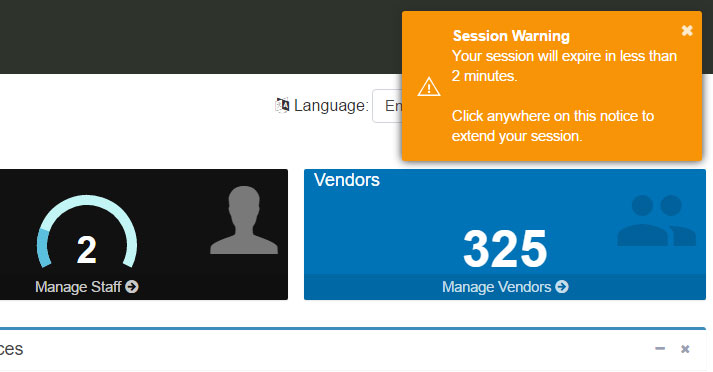Click the Language label text
The width and height of the screenshot is (713, 372).
331,106
